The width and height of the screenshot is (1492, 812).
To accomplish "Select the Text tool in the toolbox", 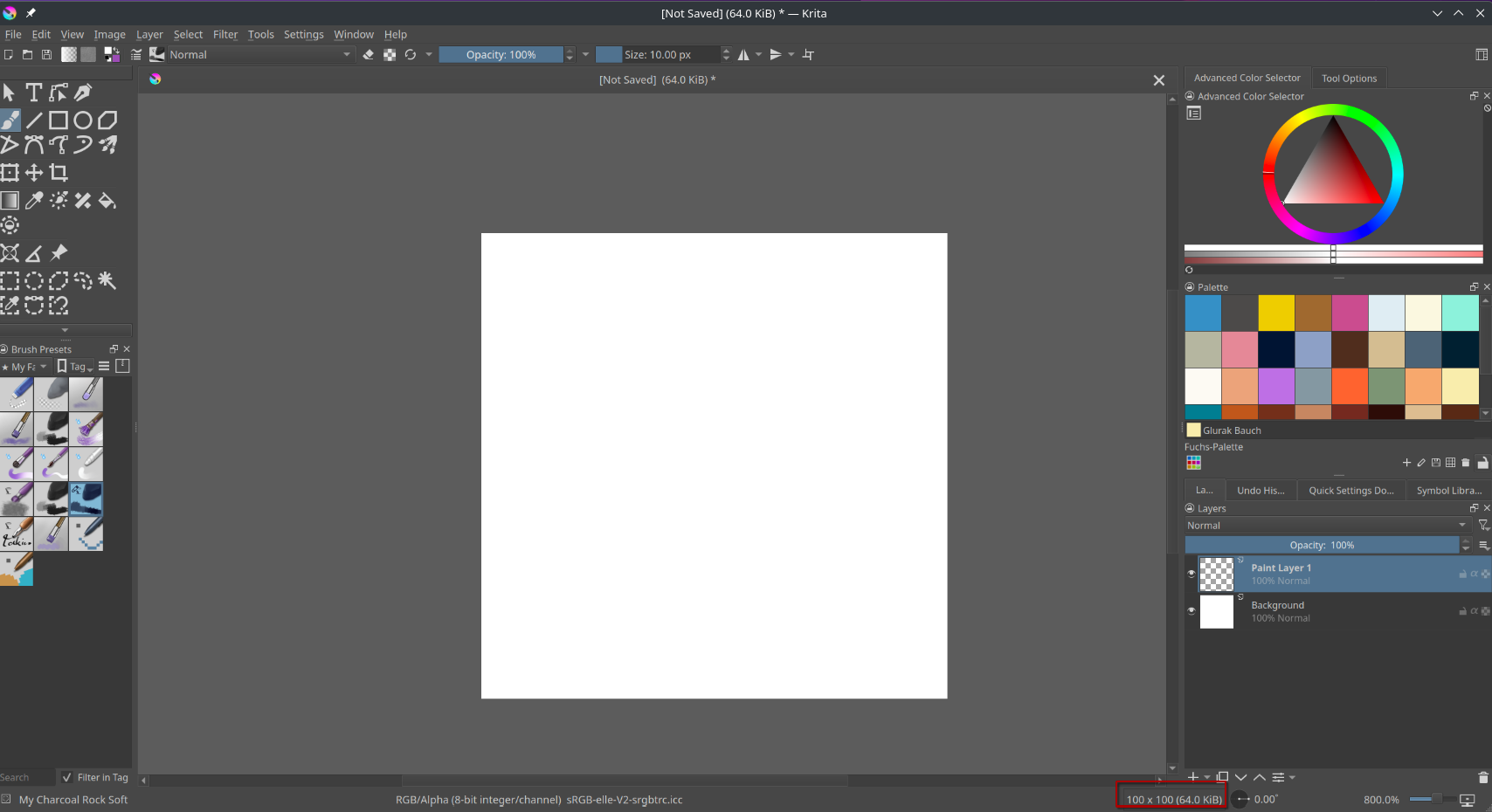I will pyautogui.click(x=34, y=93).
